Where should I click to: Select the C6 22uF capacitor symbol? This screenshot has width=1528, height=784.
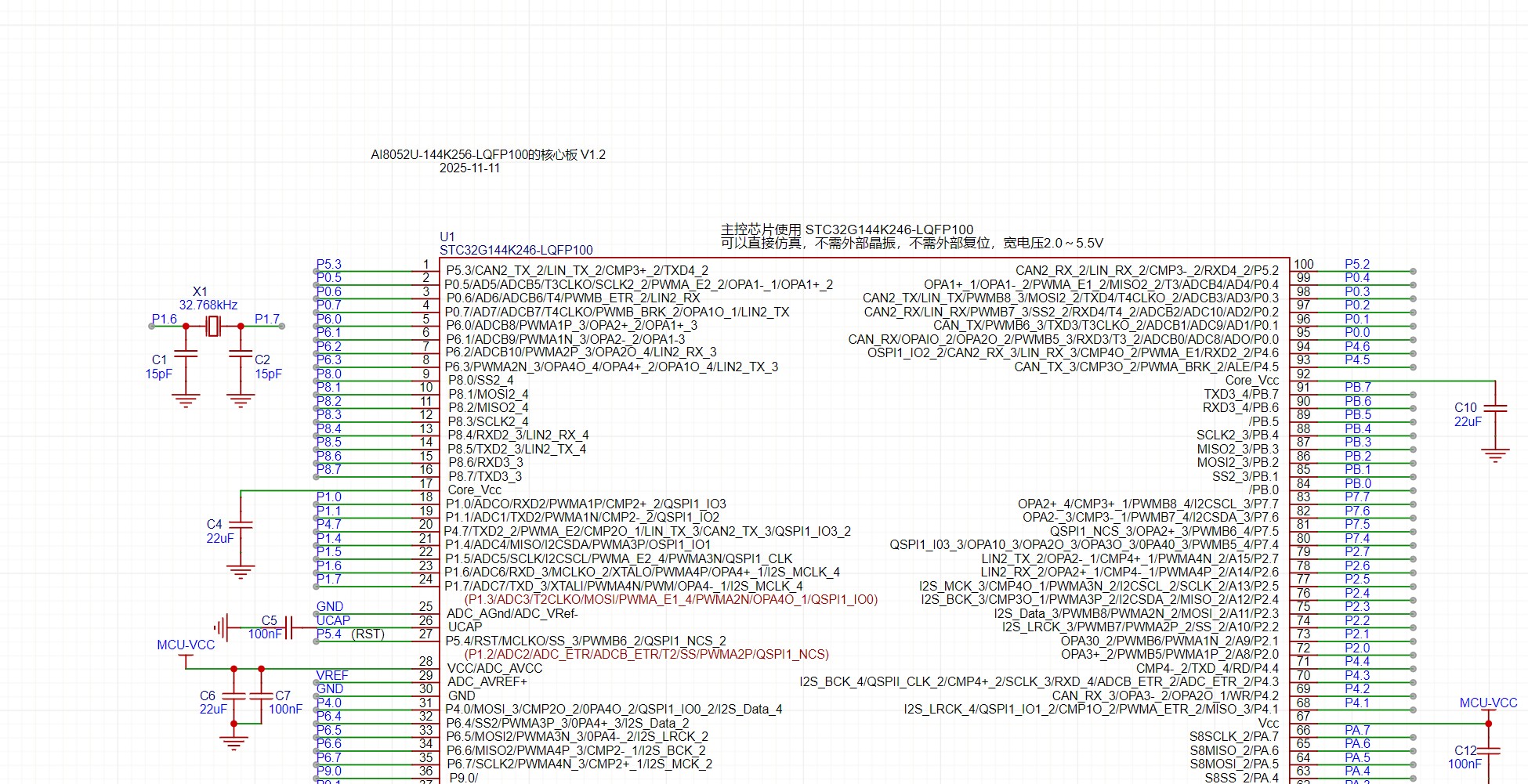[234, 695]
